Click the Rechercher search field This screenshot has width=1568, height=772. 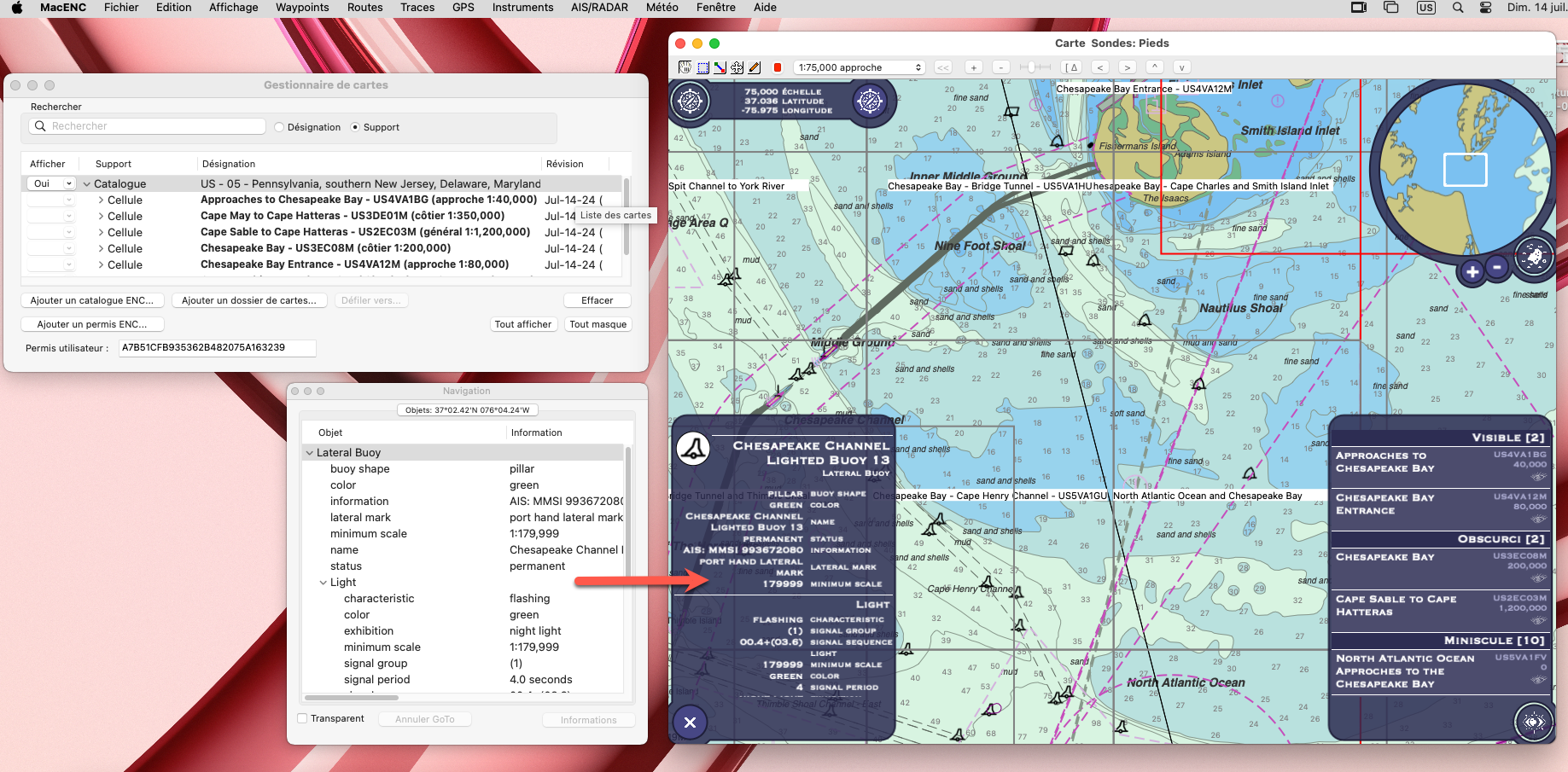pyautogui.click(x=148, y=126)
